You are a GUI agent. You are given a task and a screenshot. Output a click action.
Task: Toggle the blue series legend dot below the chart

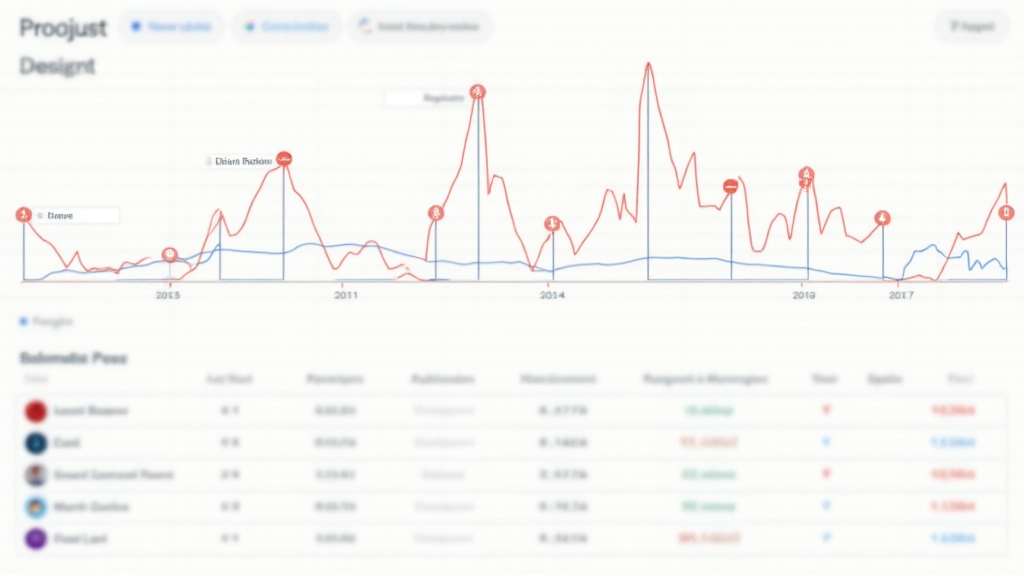[x=23, y=322]
